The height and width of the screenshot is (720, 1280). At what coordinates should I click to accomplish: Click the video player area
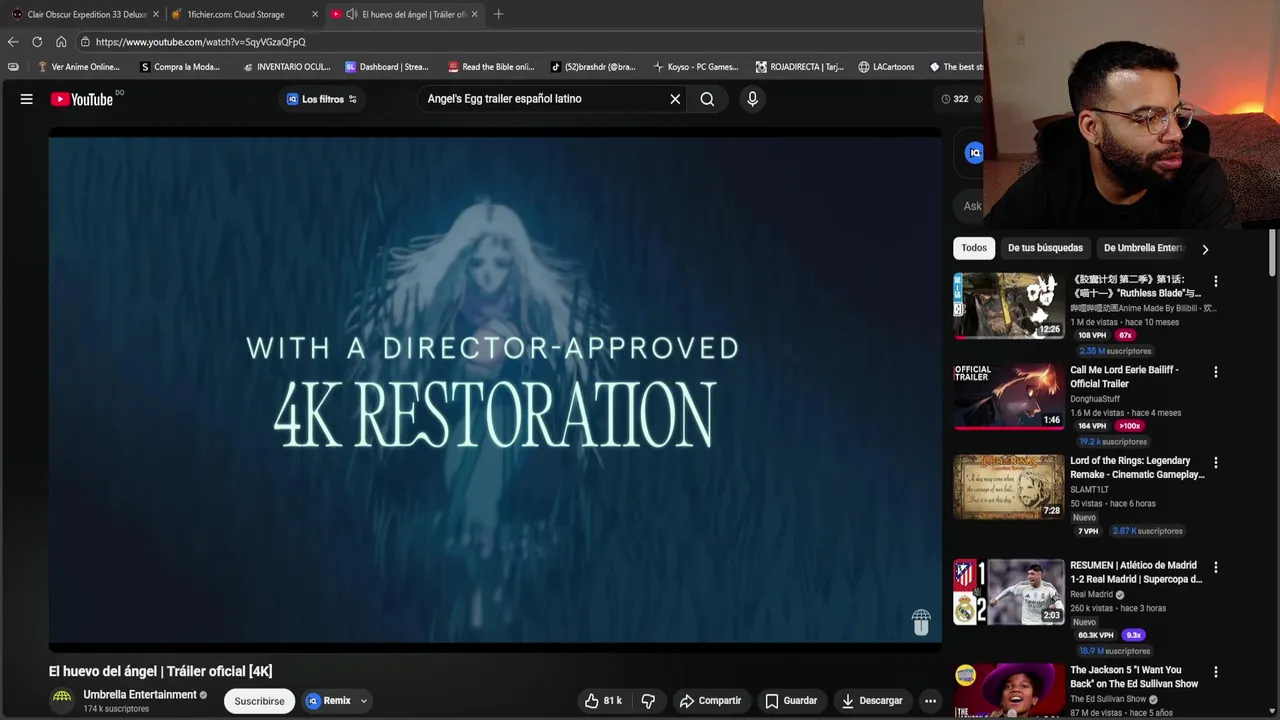click(495, 390)
